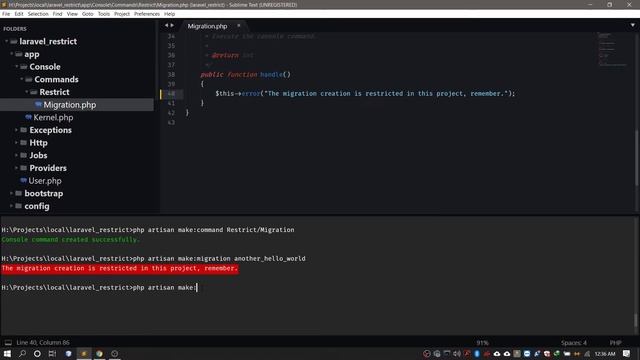
Task: Expand the Providers folder arrow
Action: coord(16,168)
